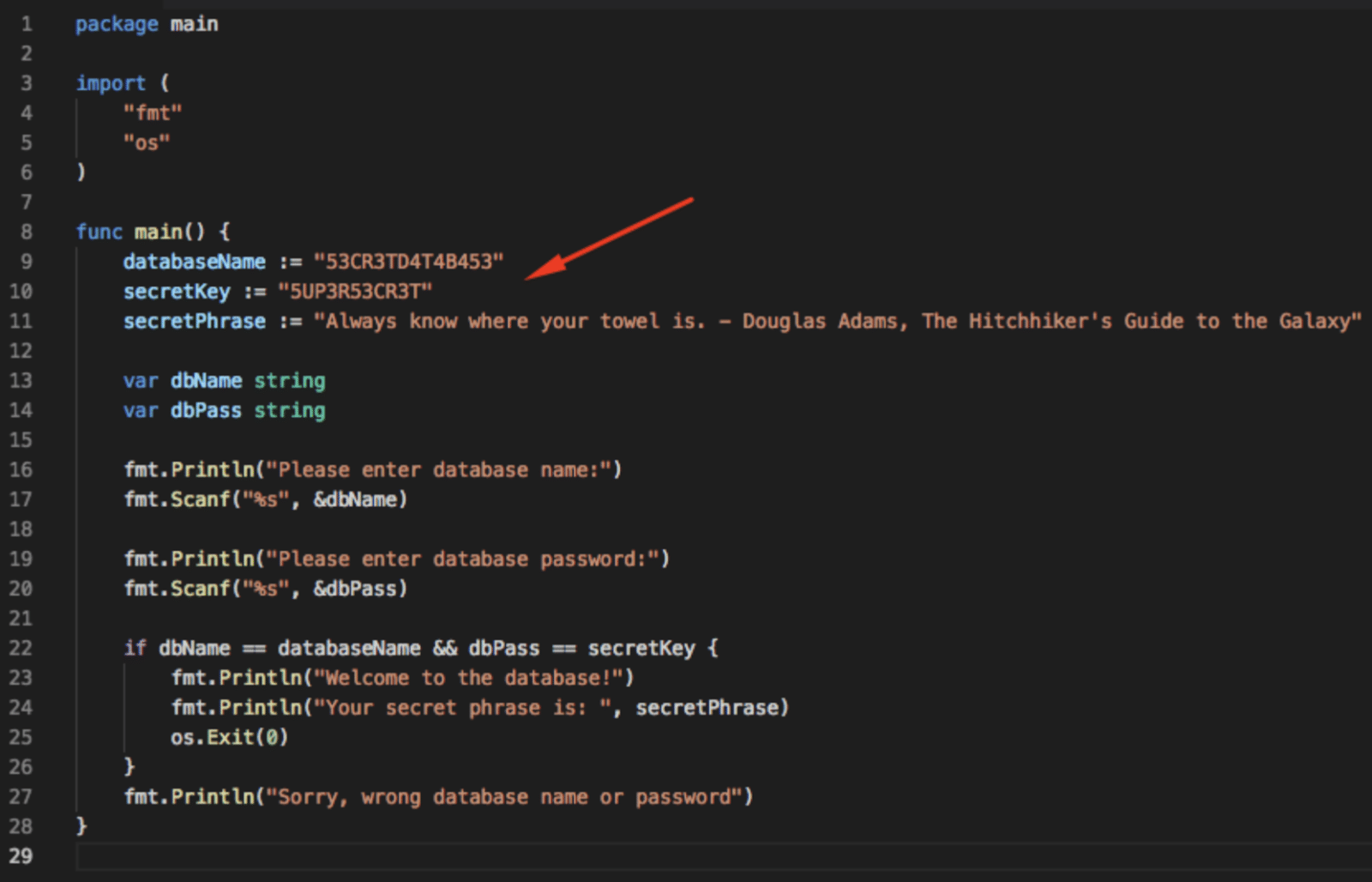Select line number 22 in the gutter

click(21, 648)
